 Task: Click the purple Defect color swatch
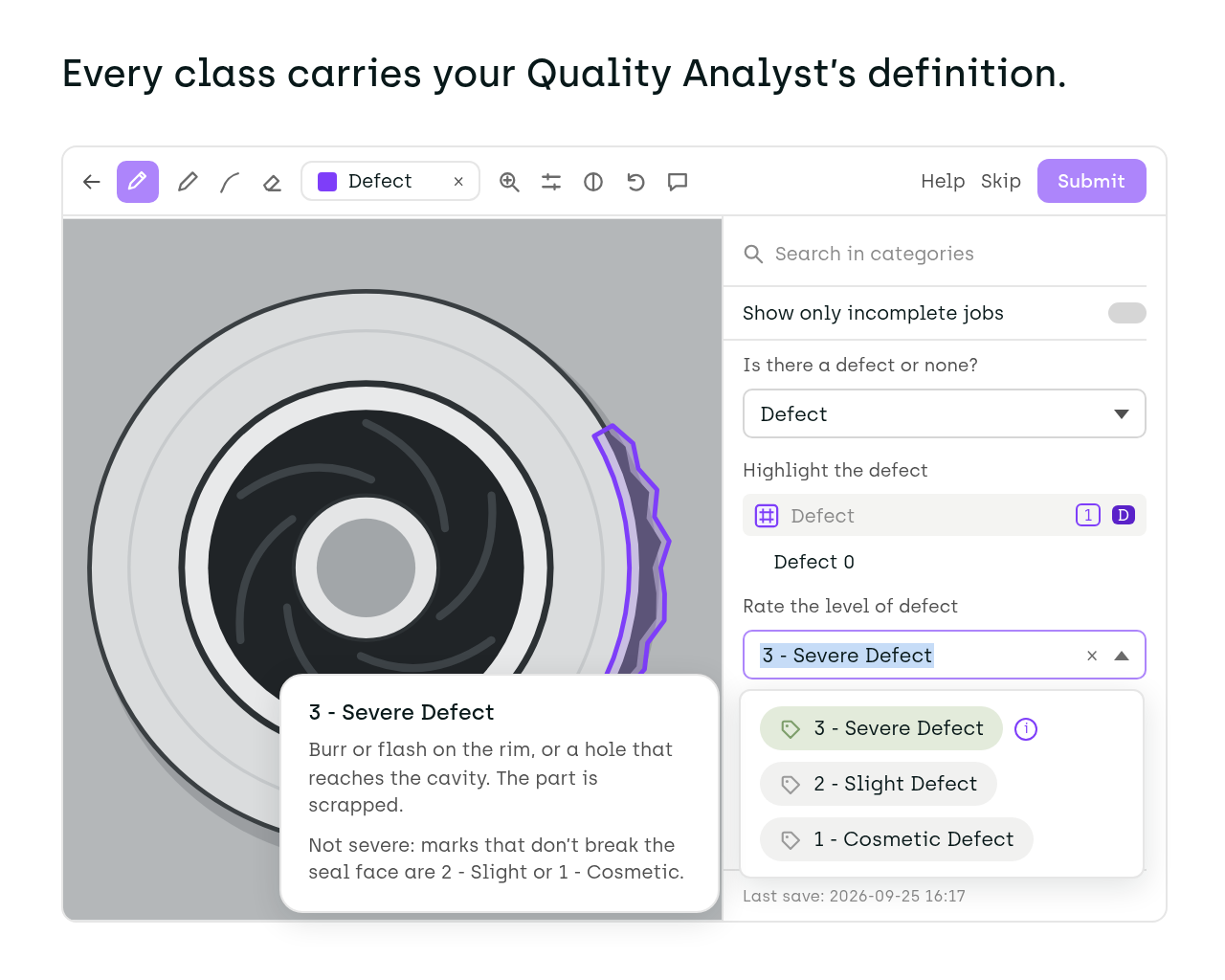pyautogui.click(x=327, y=182)
